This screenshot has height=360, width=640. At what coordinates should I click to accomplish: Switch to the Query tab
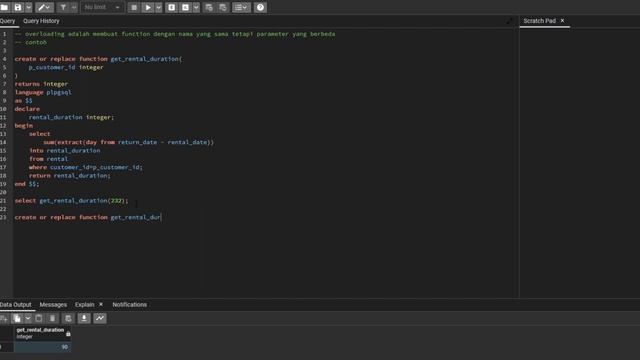tap(7, 21)
